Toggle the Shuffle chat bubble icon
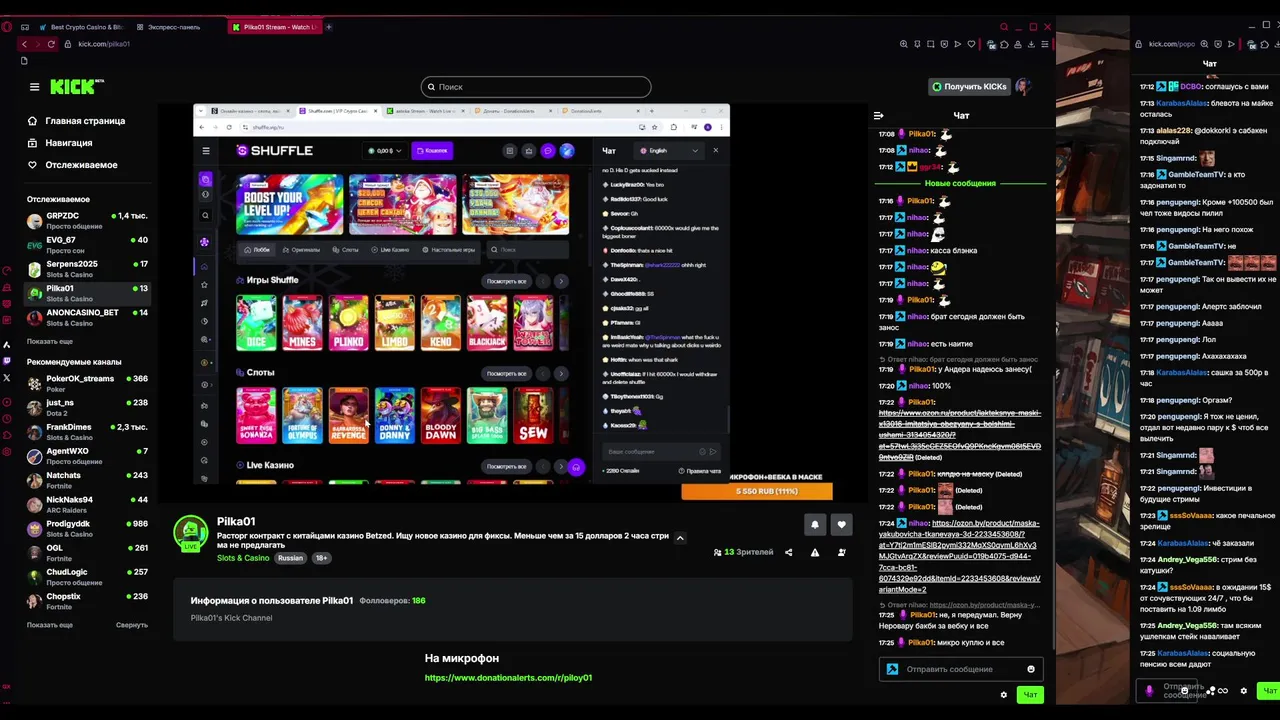The height and width of the screenshot is (720, 1280). click(x=547, y=151)
